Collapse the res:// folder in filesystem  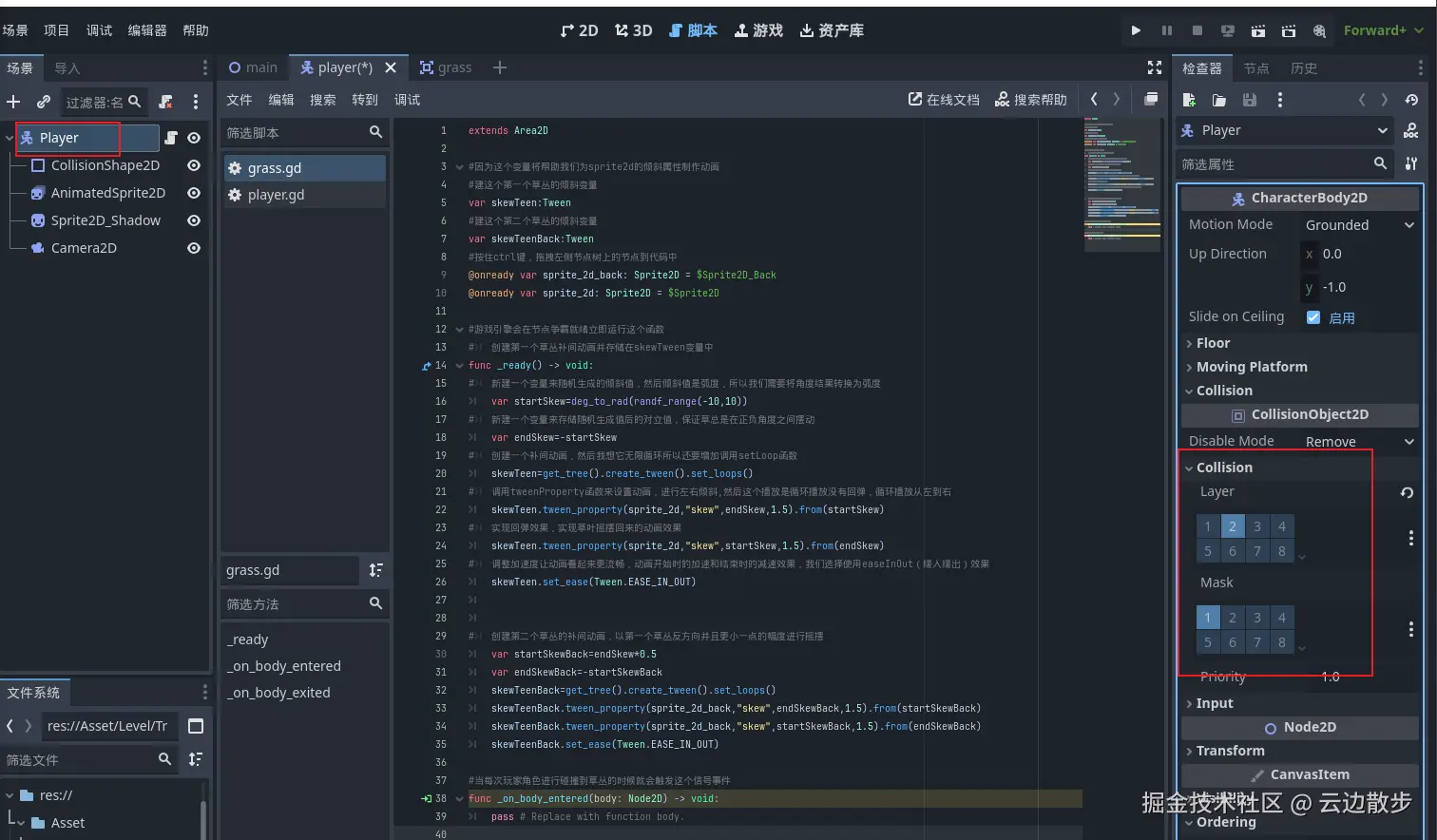point(10,795)
